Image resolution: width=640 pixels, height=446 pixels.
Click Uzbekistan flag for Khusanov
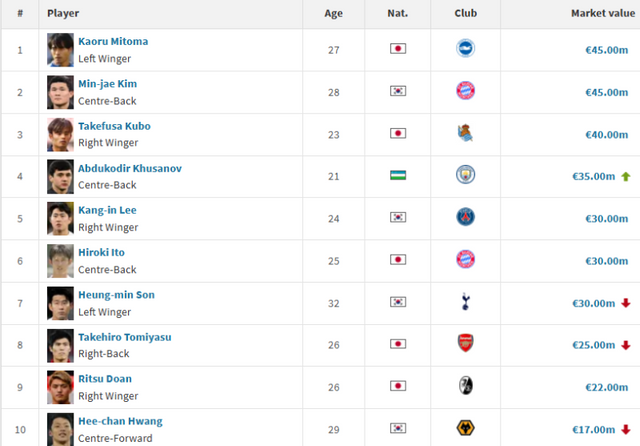(397, 175)
